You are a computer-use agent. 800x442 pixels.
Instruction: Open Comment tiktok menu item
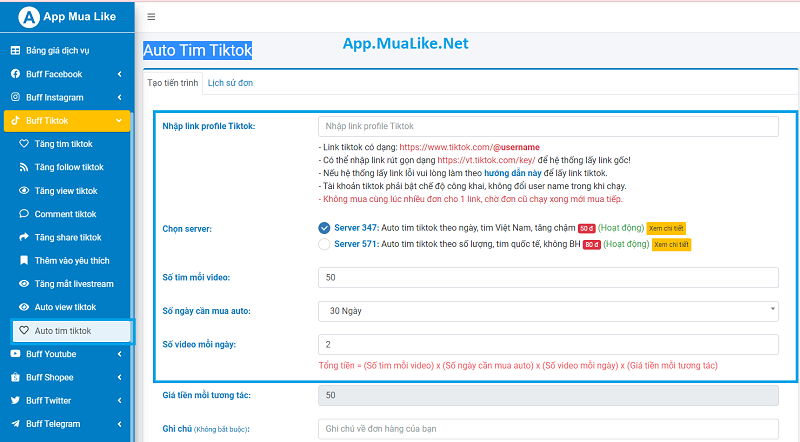pos(67,214)
